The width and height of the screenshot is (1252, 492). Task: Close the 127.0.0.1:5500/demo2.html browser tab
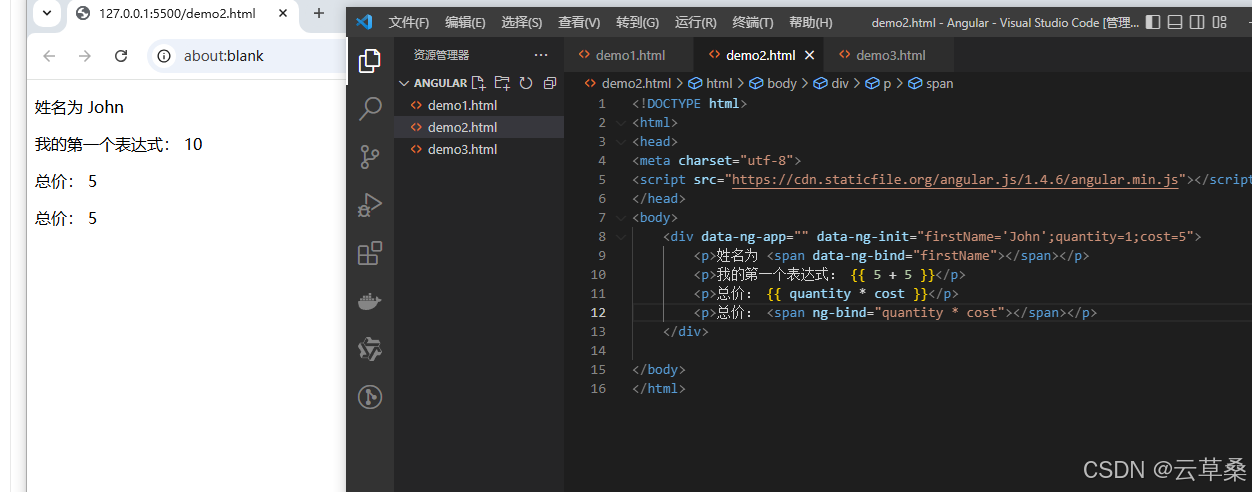click(x=285, y=14)
